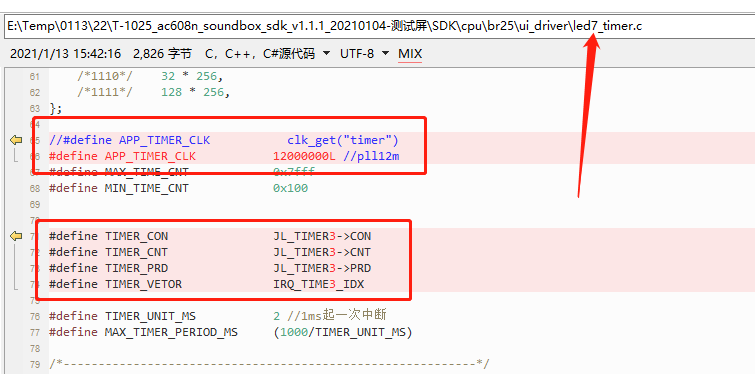Click the 32 * 256 array entry

coord(192,76)
